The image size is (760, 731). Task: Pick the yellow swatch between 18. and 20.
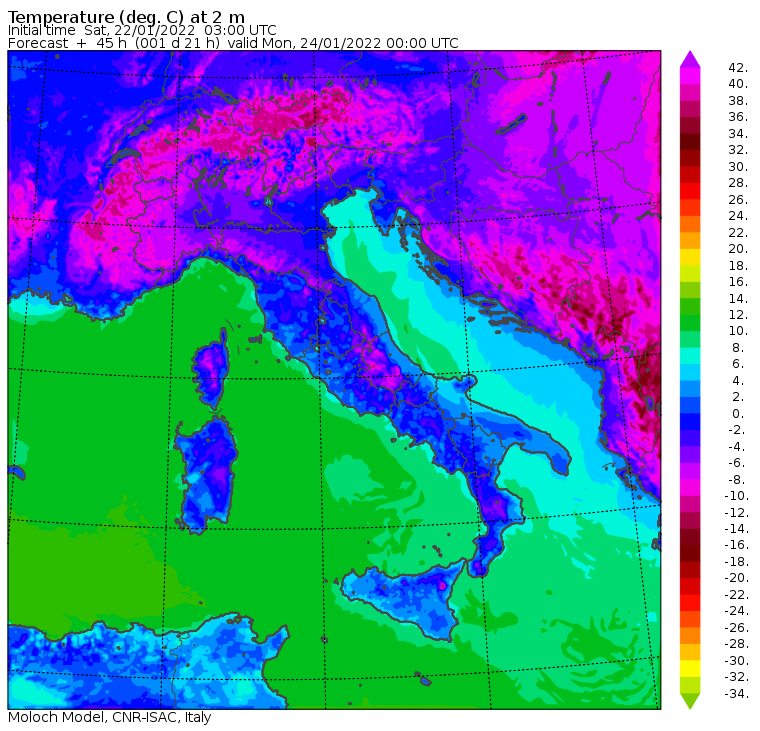690,257
